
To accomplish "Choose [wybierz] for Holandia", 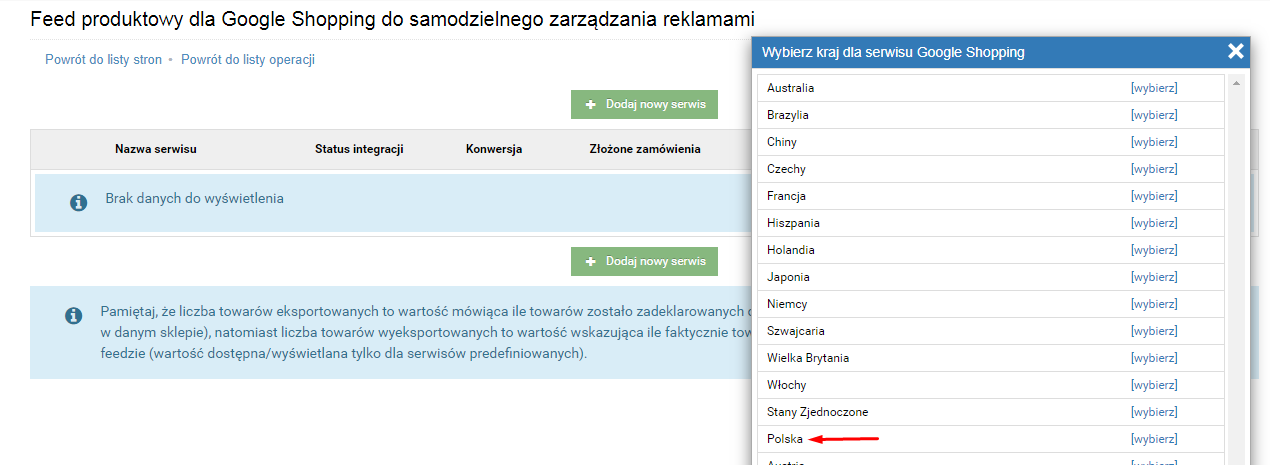I will click(x=1154, y=250).
